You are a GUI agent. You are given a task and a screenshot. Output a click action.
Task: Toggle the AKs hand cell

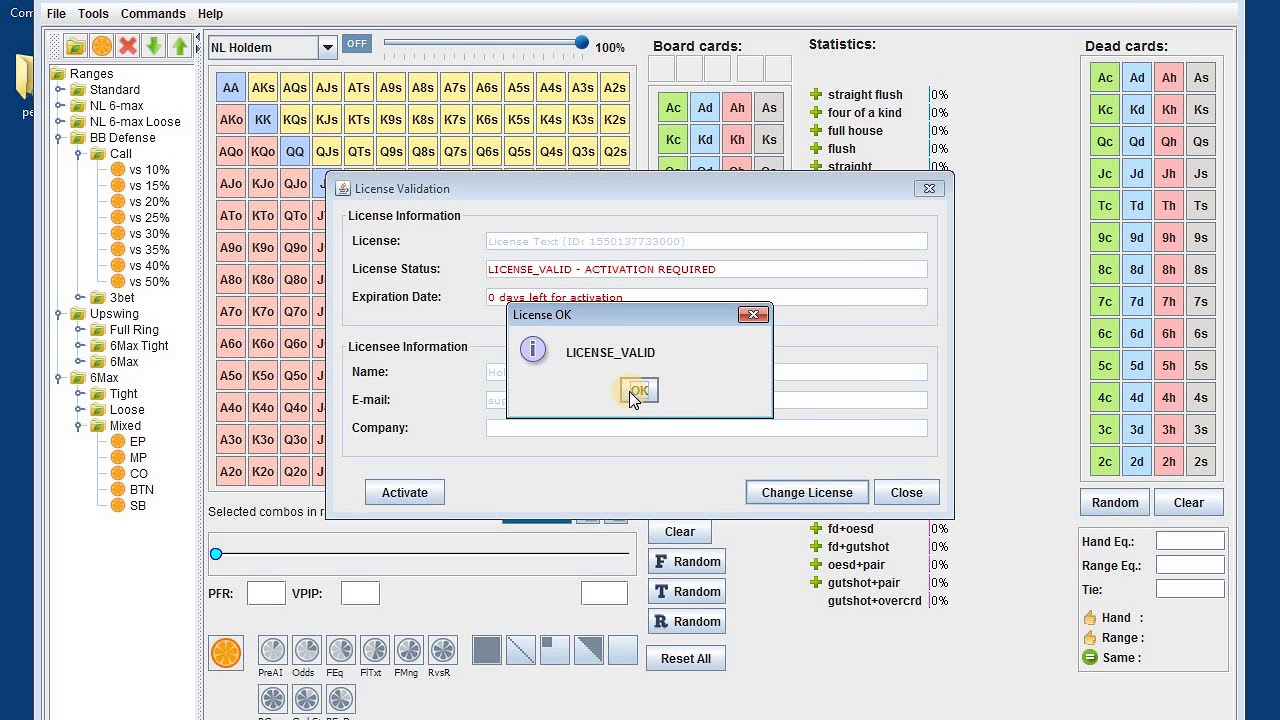(263, 88)
